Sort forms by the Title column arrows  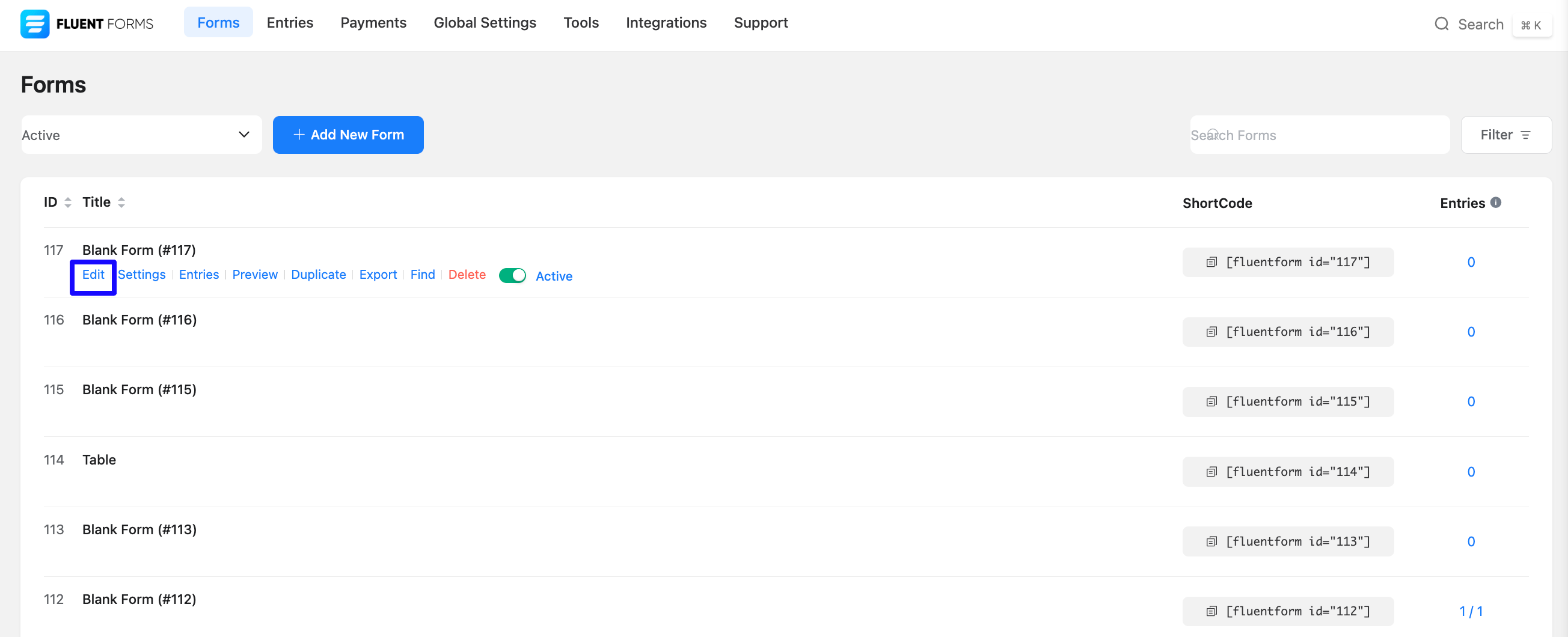point(121,203)
